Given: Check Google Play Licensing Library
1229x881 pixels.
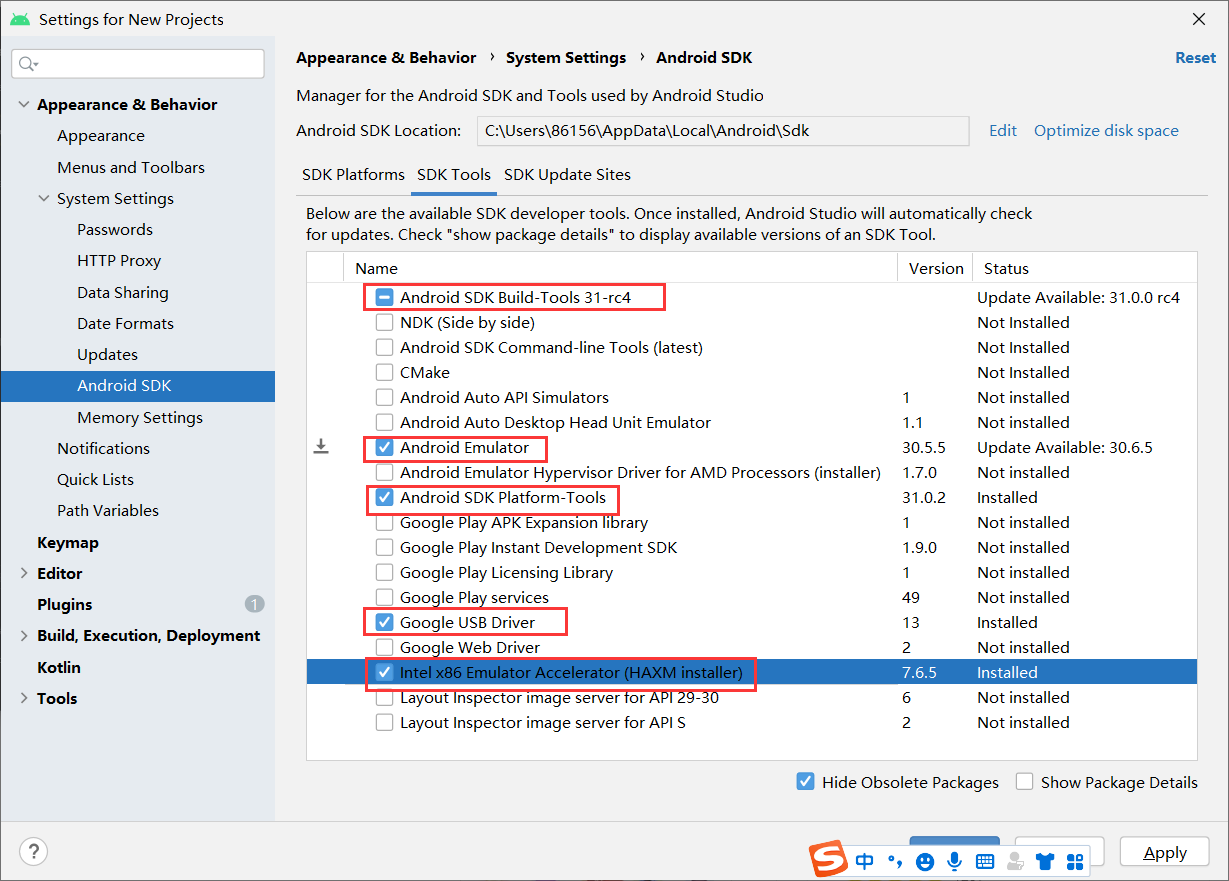Looking at the screenshot, I should coord(384,572).
